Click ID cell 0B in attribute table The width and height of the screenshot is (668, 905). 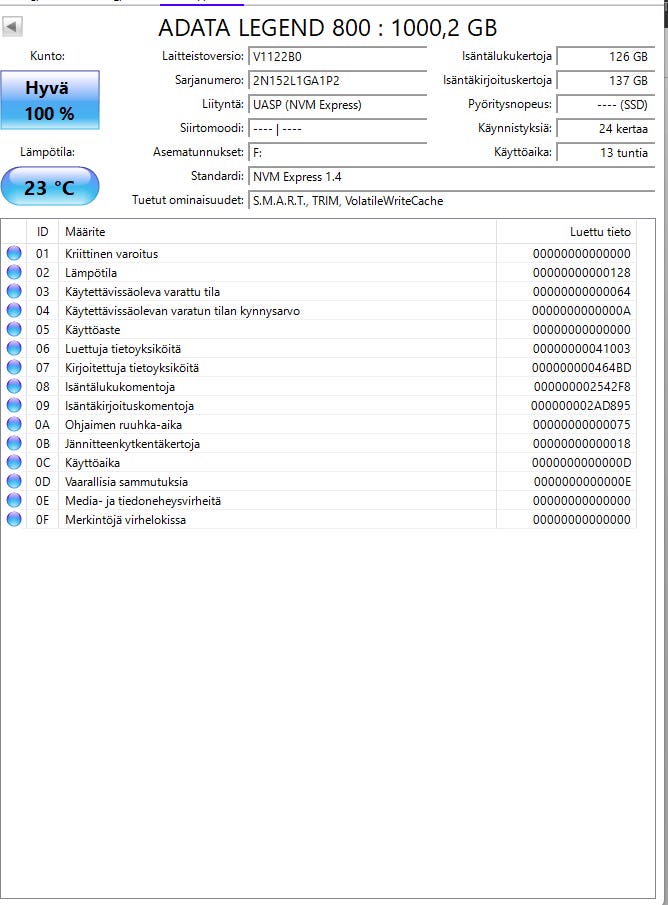click(43, 444)
